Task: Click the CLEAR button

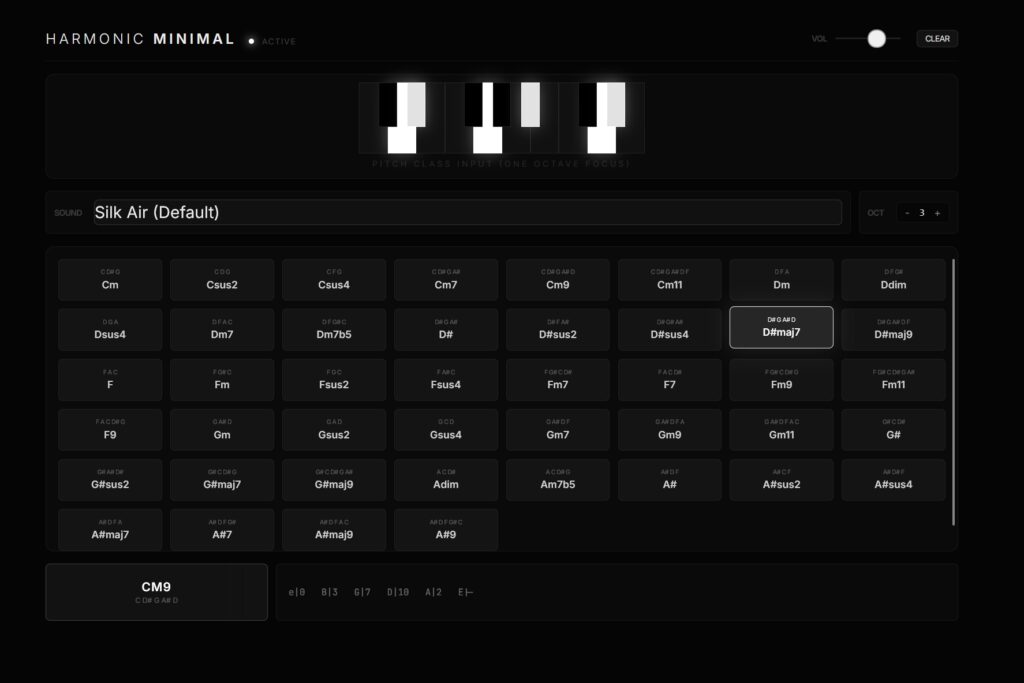Action: (937, 39)
